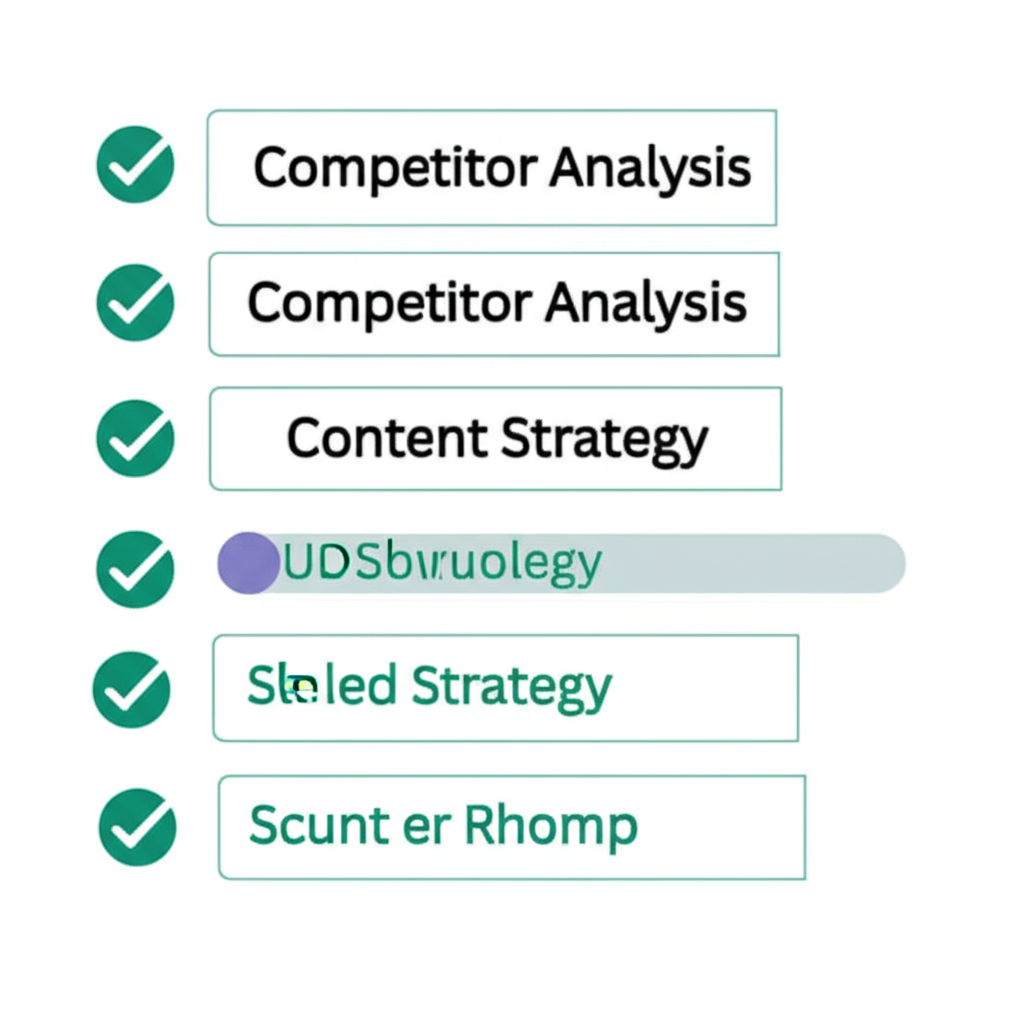Click the purple circle handle on the slider

(x=247, y=563)
